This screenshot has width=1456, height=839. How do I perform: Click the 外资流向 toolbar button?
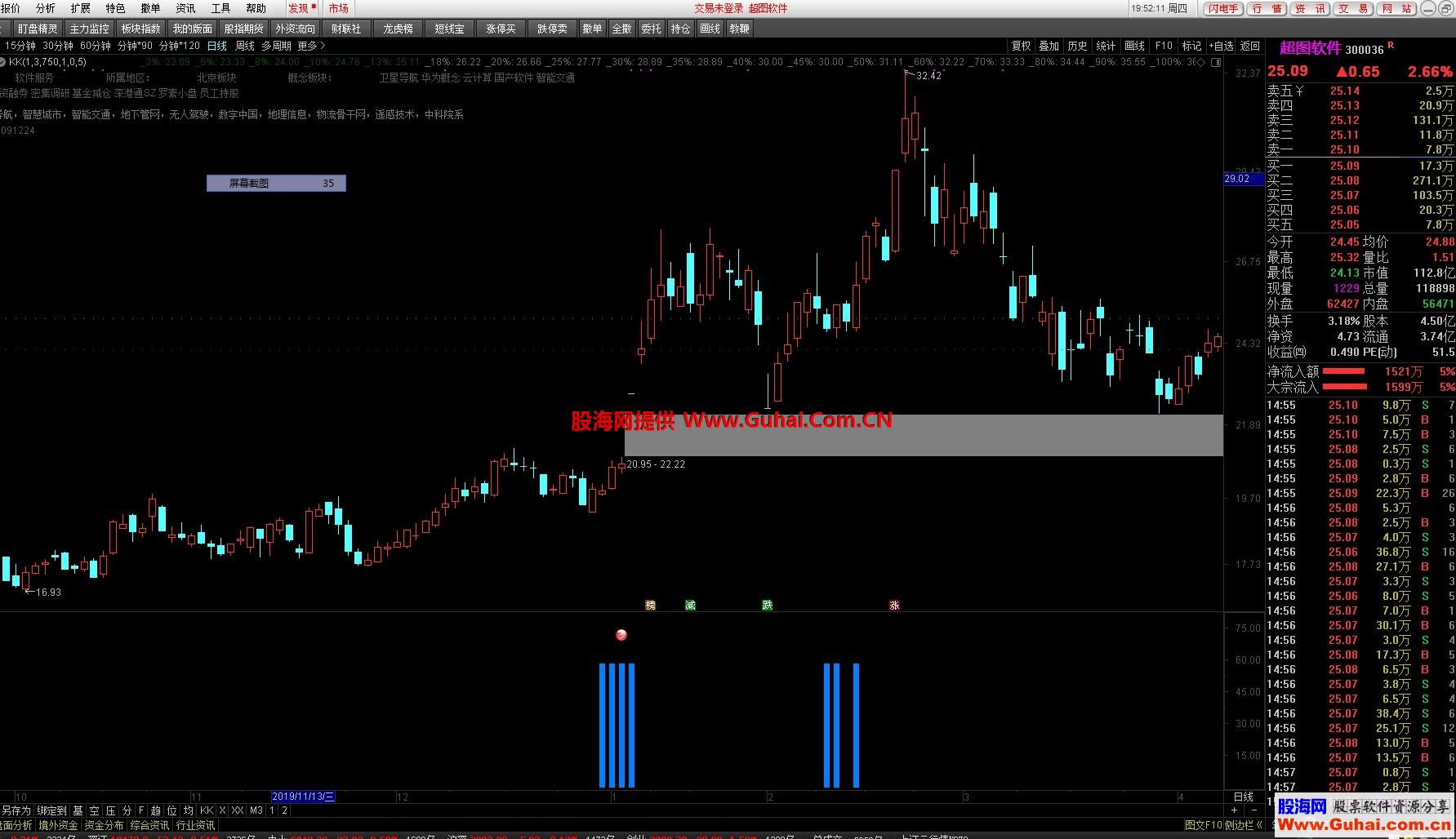(x=295, y=29)
